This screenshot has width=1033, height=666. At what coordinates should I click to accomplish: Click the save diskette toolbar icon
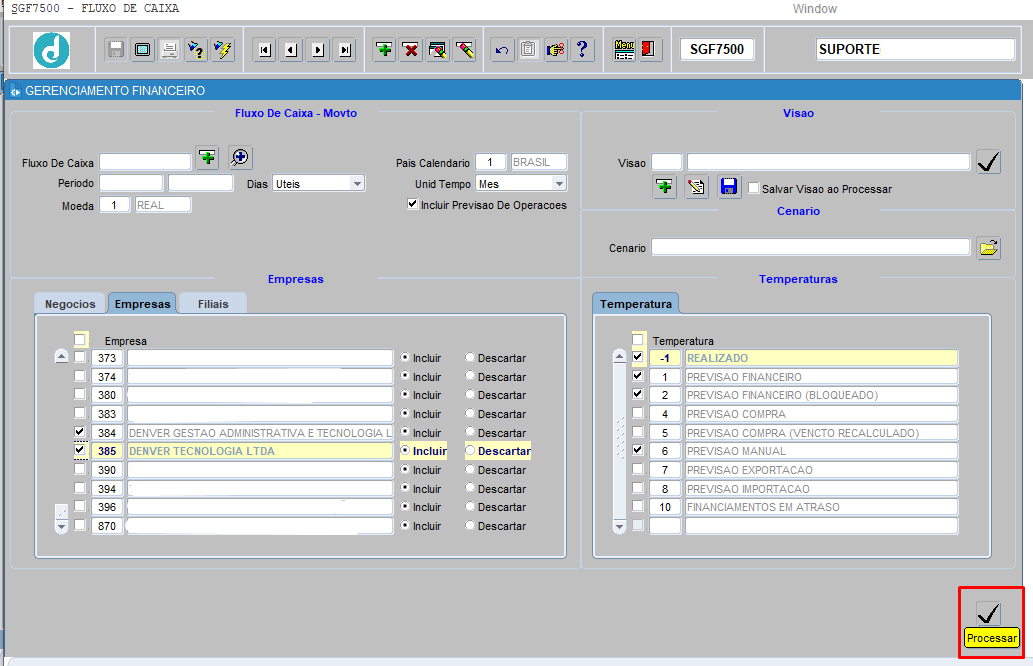coord(116,49)
